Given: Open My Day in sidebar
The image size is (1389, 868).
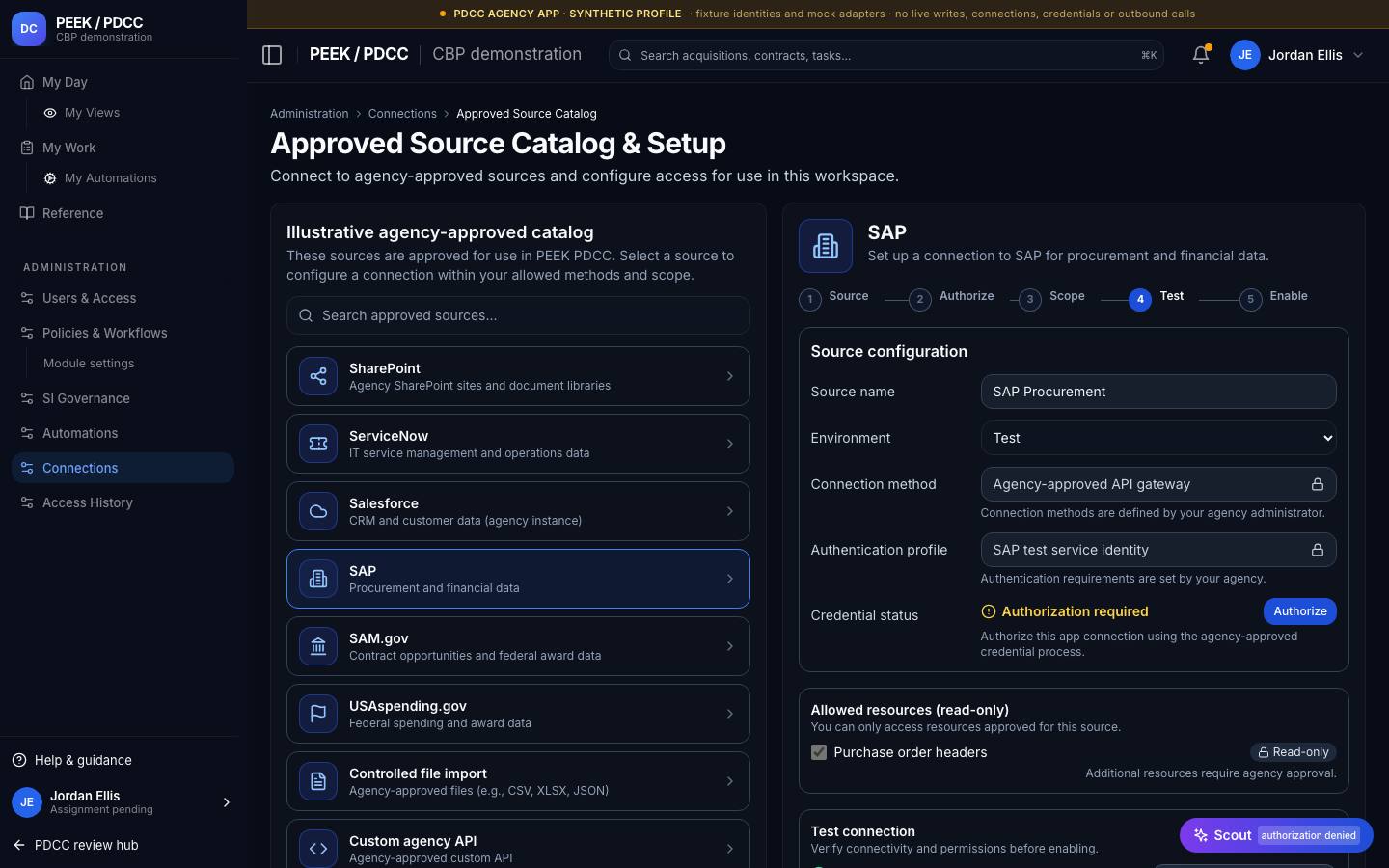Looking at the screenshot, I should (x=123, y=82).
